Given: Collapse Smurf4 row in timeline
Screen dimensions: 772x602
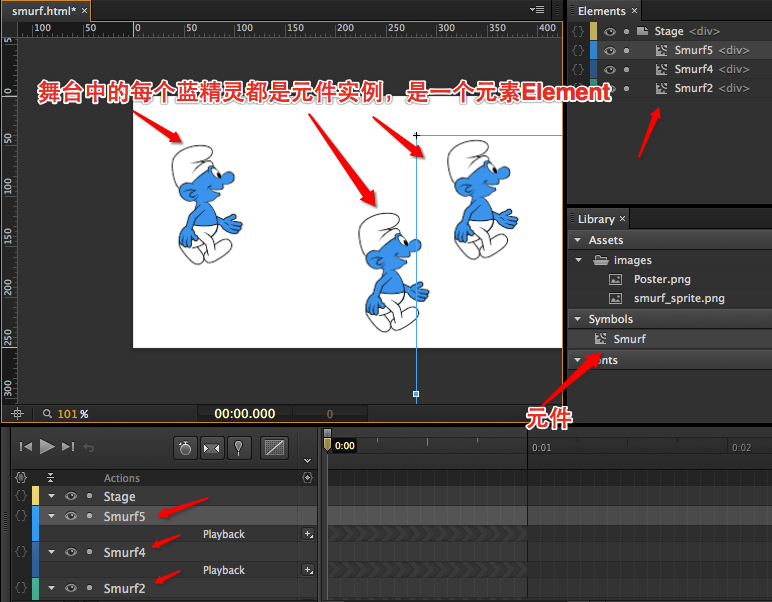Looking at the screenshot, I should 51,552.
